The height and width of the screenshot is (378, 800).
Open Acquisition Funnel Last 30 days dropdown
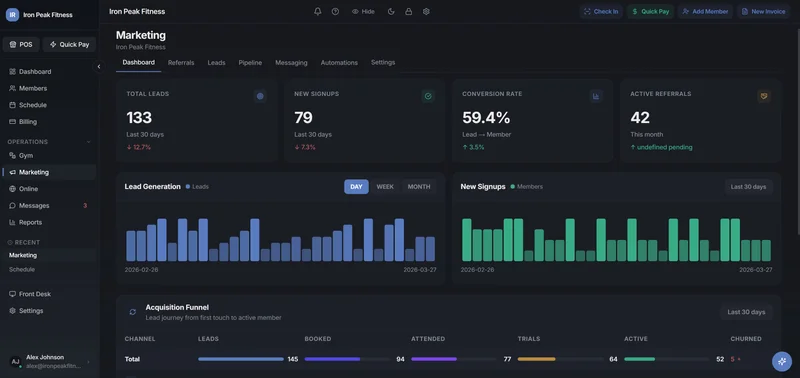point(746,312)
